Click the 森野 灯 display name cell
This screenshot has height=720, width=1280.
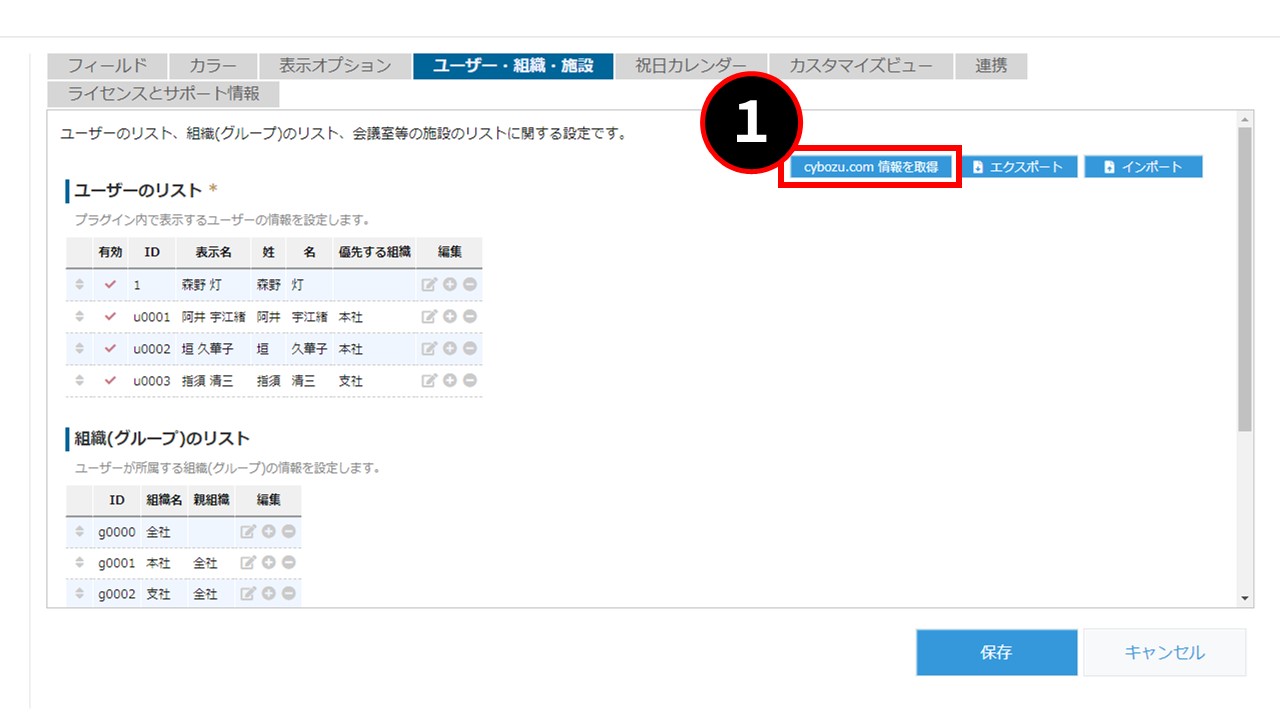coord(213,285)
